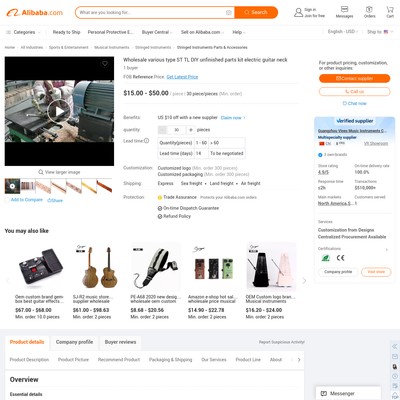Open the Messages icon in header
This screenshot has height=400, width=400.
click(x=344, y=9)
